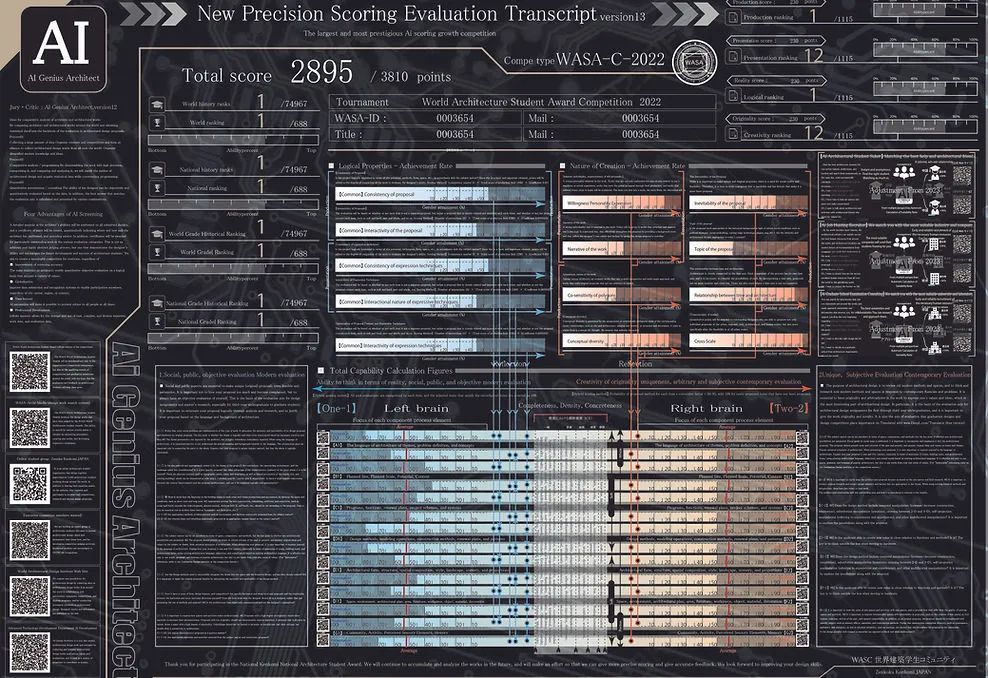The width and height of the screenshot is (988, 678).
Task: Click the ability percent bar under National ranking
Action: coord(233,205)
